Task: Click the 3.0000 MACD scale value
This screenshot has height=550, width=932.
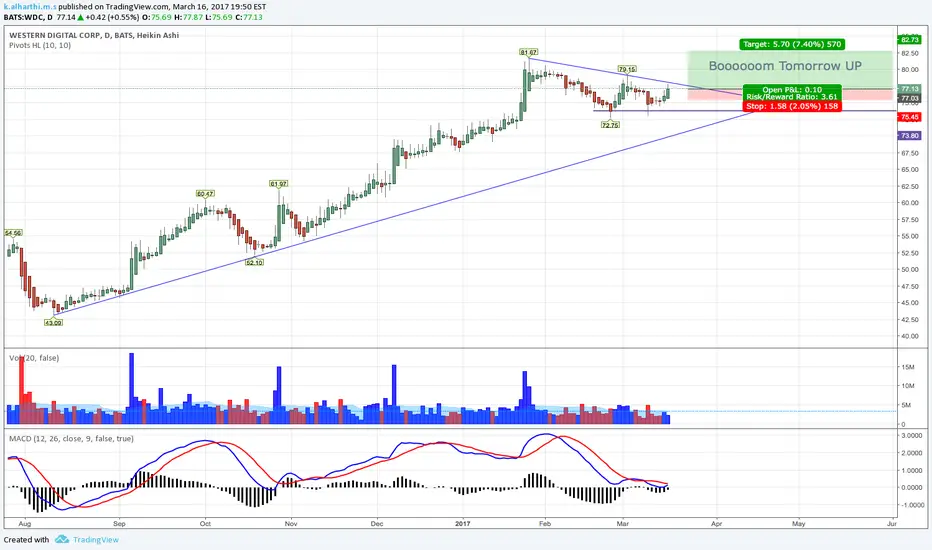Action: coord(912,436)
